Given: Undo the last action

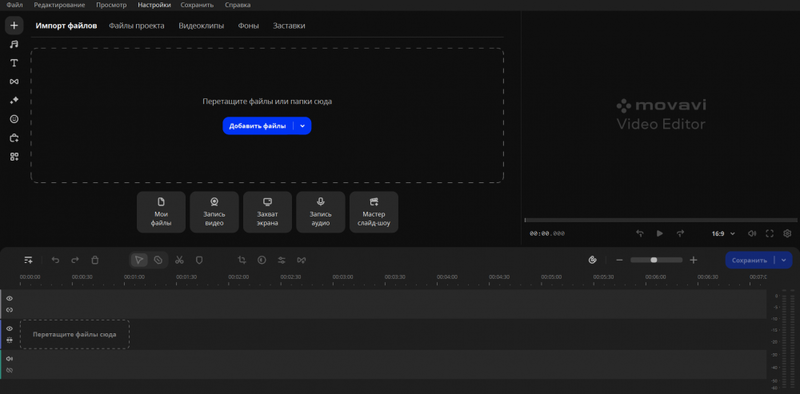Looking at the screenshot, I should pos(56,260).
